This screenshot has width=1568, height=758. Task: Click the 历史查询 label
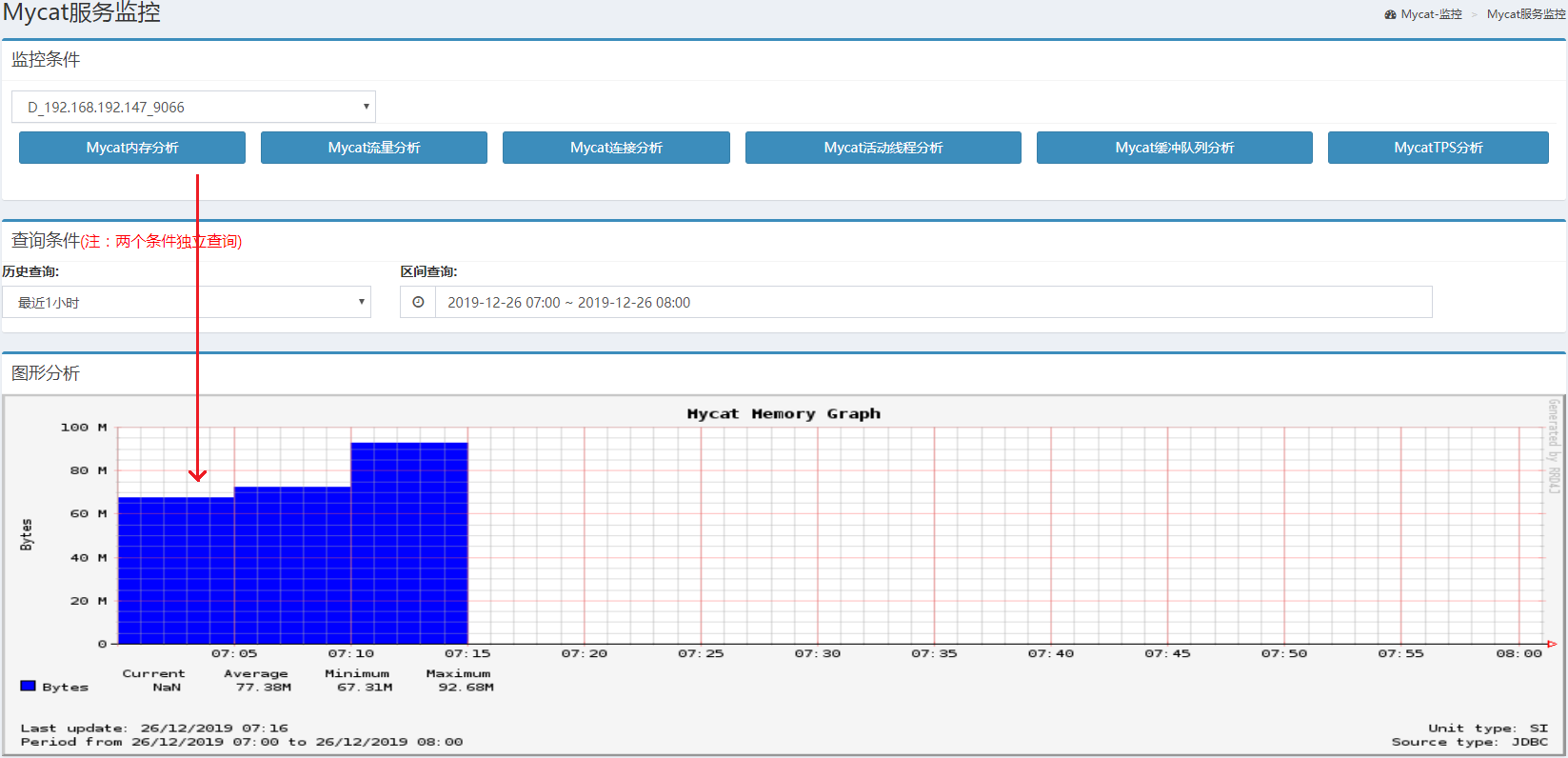(x=30, y=271)
